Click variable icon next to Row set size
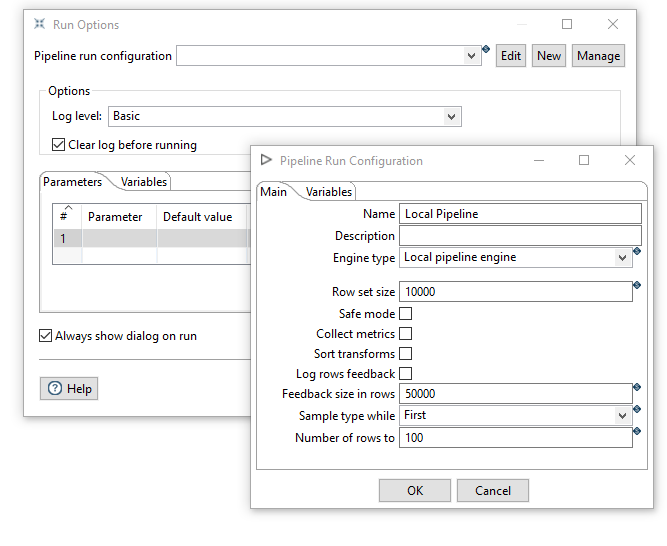 [x=637, y=285]
